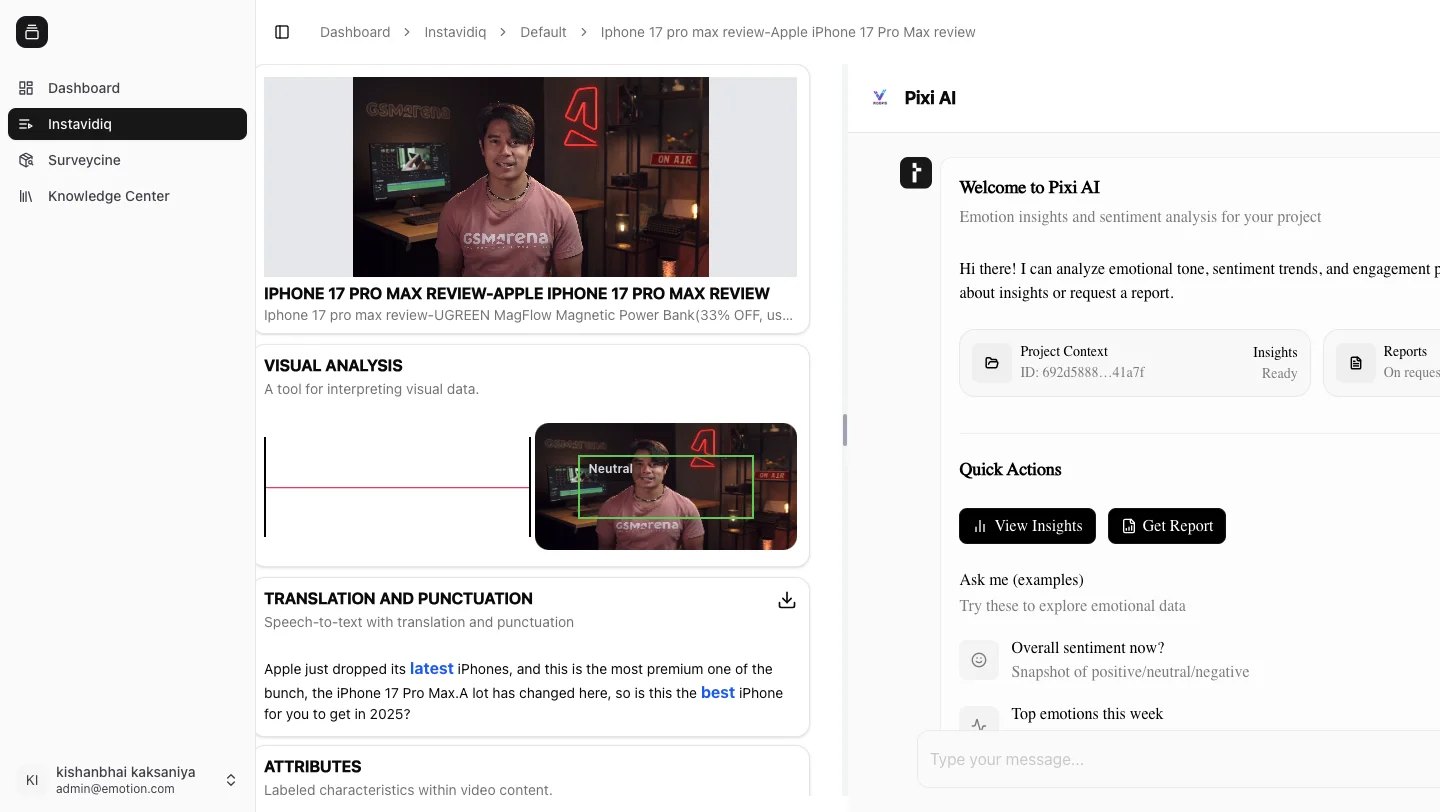Go to Instavidiq breadcrumb
Image resolution: width=1440 pixels, height=812 pixels.
pos(455,32)
